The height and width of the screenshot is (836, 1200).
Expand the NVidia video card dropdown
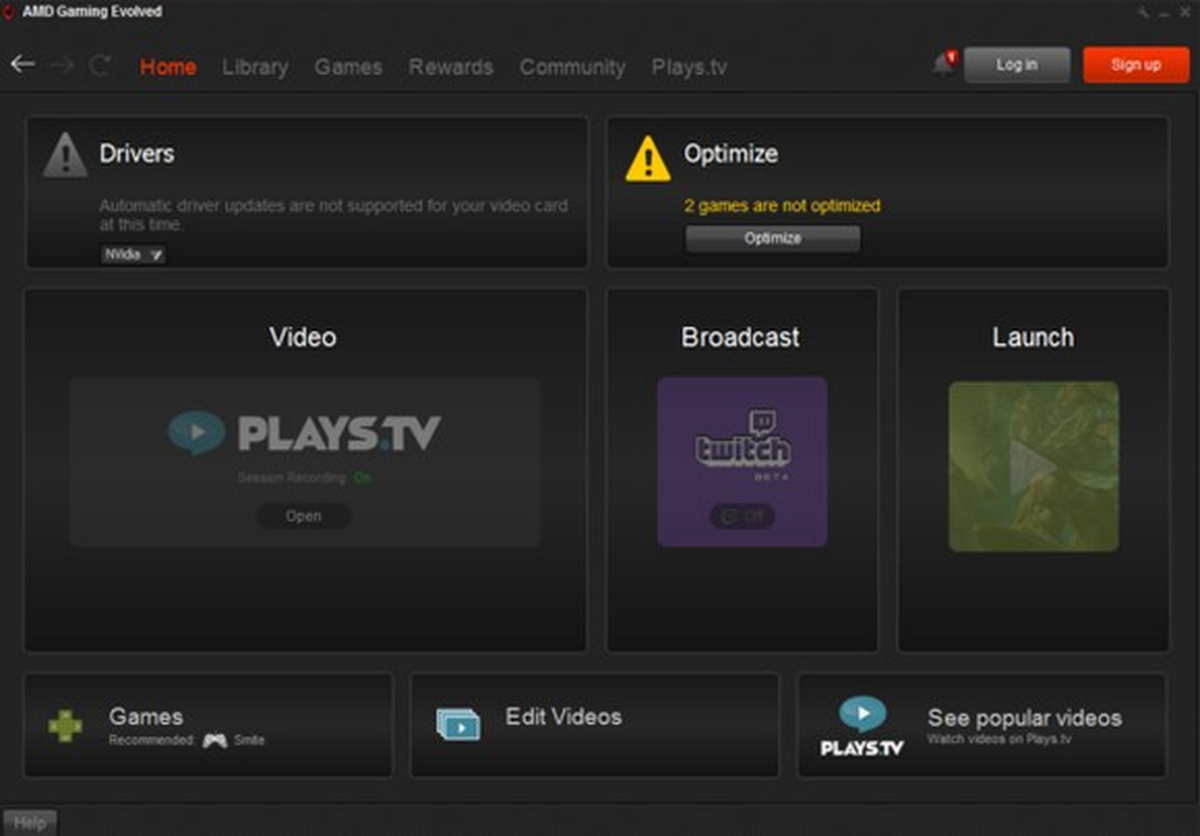pyautogui.click(x=133, y=255)
